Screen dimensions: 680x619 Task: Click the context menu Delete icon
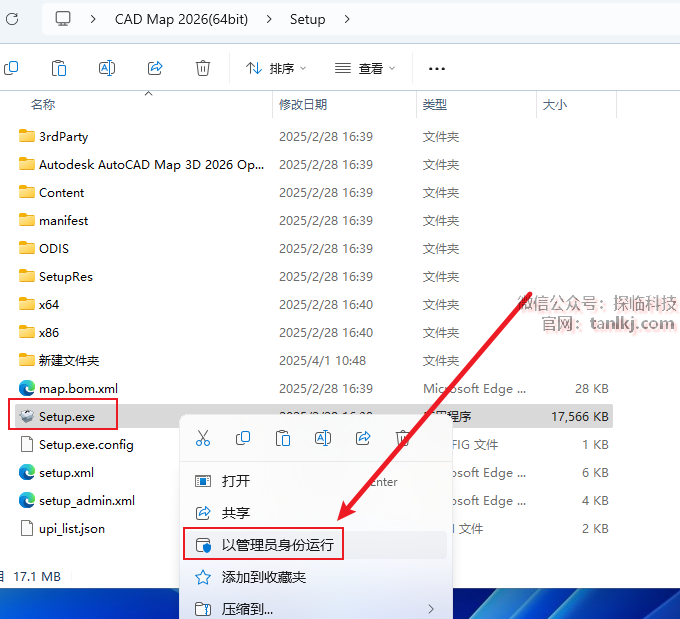402,438
